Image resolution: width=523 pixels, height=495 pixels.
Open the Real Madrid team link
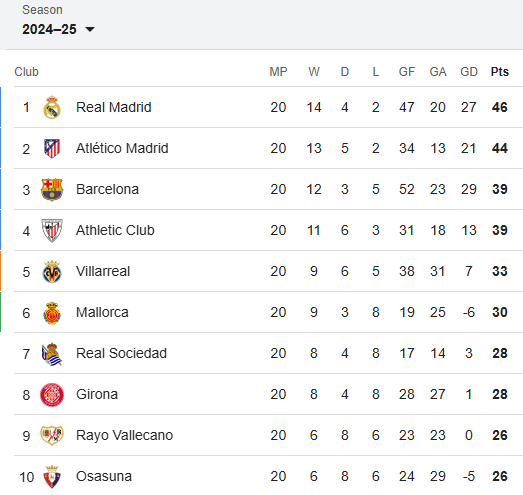114,107
